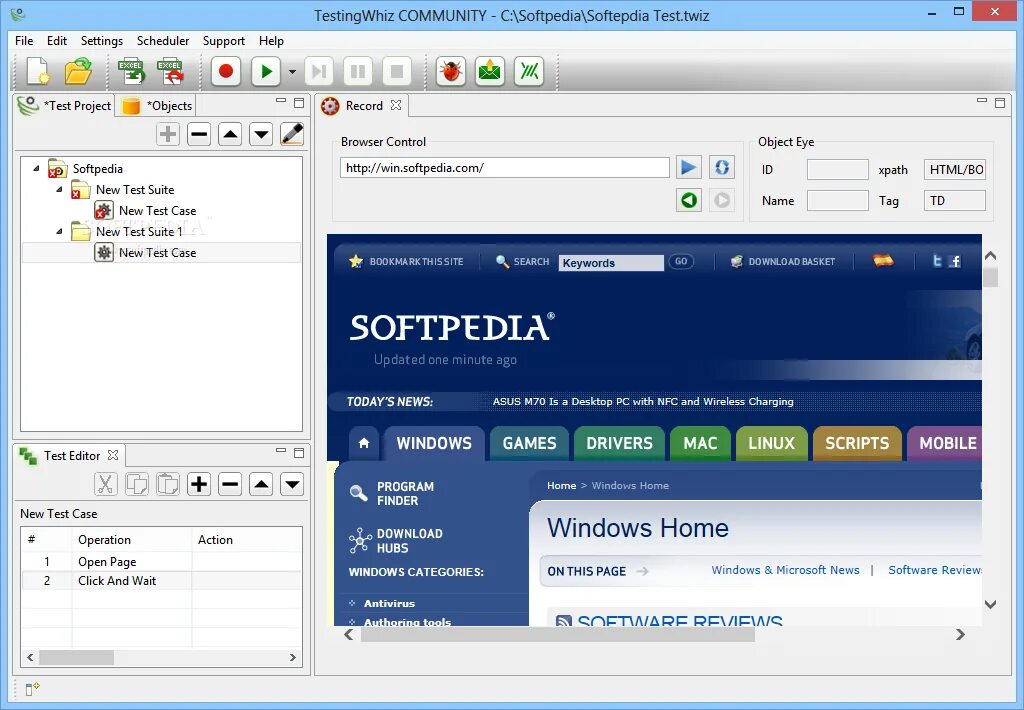Image resolution: width=1024 pixels, height=710 pixels.
Task: Collapse the New Test Suite 1 node
Action: click(59, 231)
